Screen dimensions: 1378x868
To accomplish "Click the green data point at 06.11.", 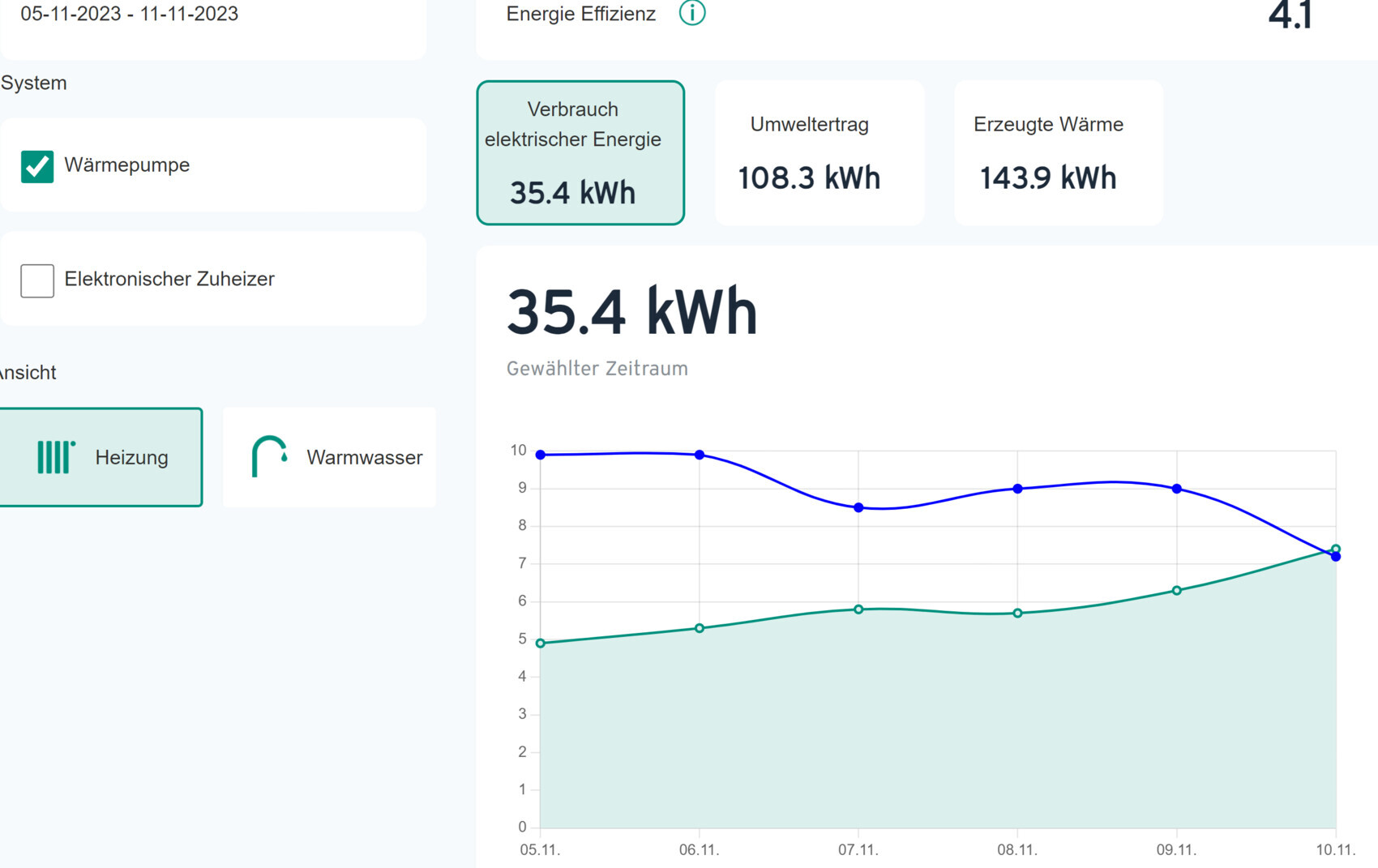I will coord(700,628).
